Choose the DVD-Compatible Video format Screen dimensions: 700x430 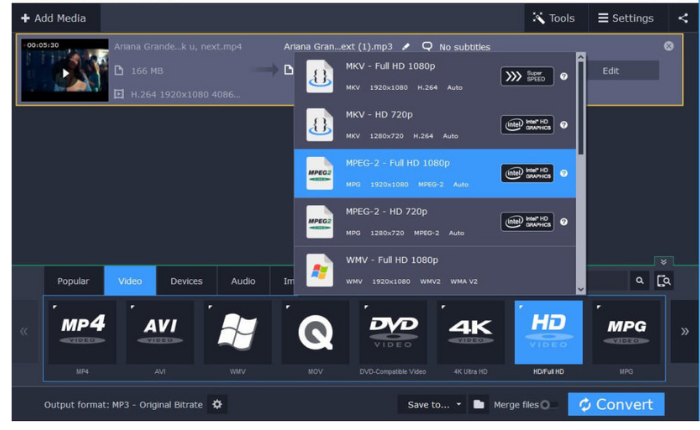click(x=393, y=332)
